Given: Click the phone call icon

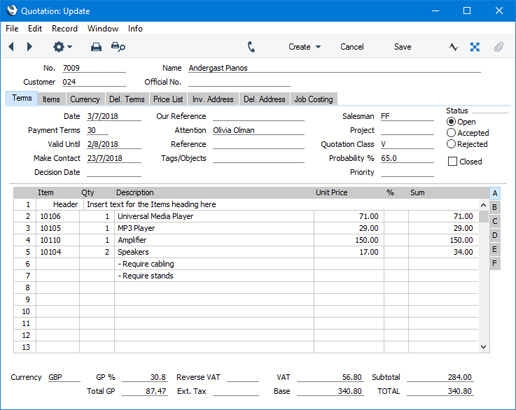Looking at the screenshot, I should pos(251,47).
